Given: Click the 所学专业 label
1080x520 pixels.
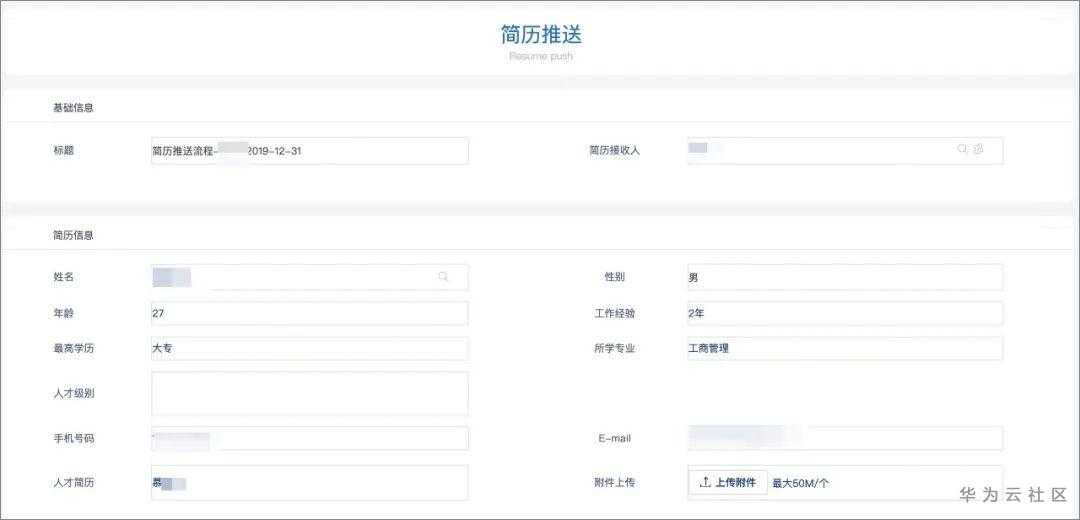Looking at the screenshot, I should coord(614,349).
